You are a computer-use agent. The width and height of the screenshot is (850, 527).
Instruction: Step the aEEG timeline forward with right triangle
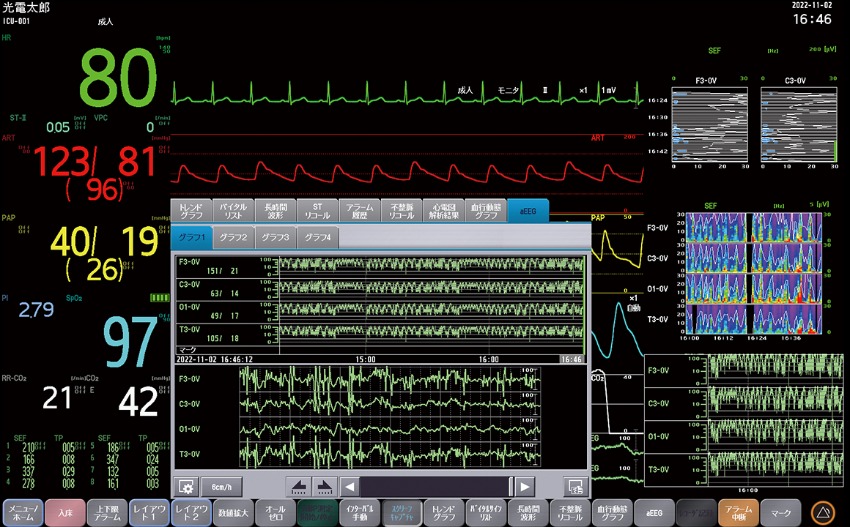click(x=524, y=487)
